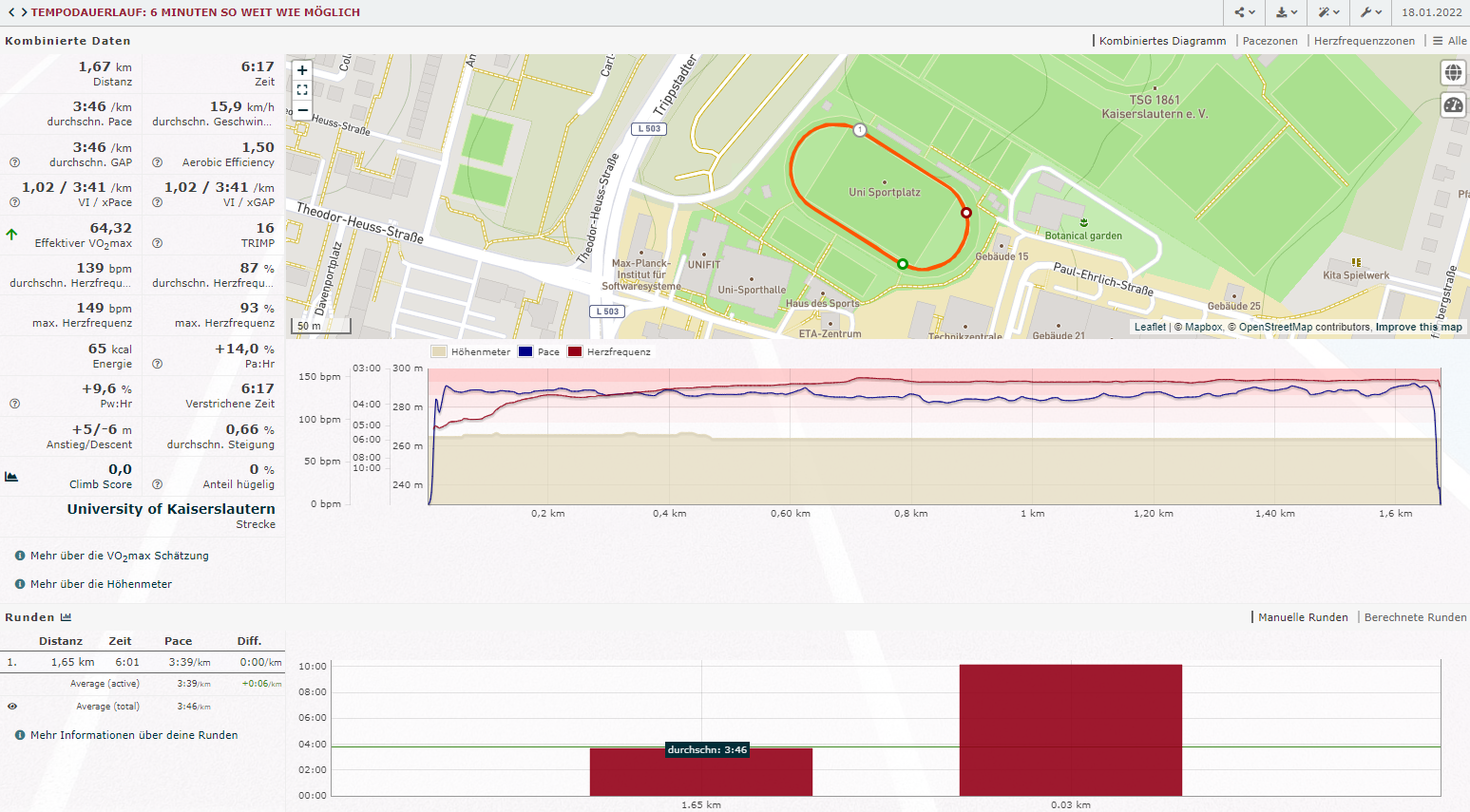Go to the previous activity arrow
The width and height of the screenshot is (1470, 812).
(10, 12)
